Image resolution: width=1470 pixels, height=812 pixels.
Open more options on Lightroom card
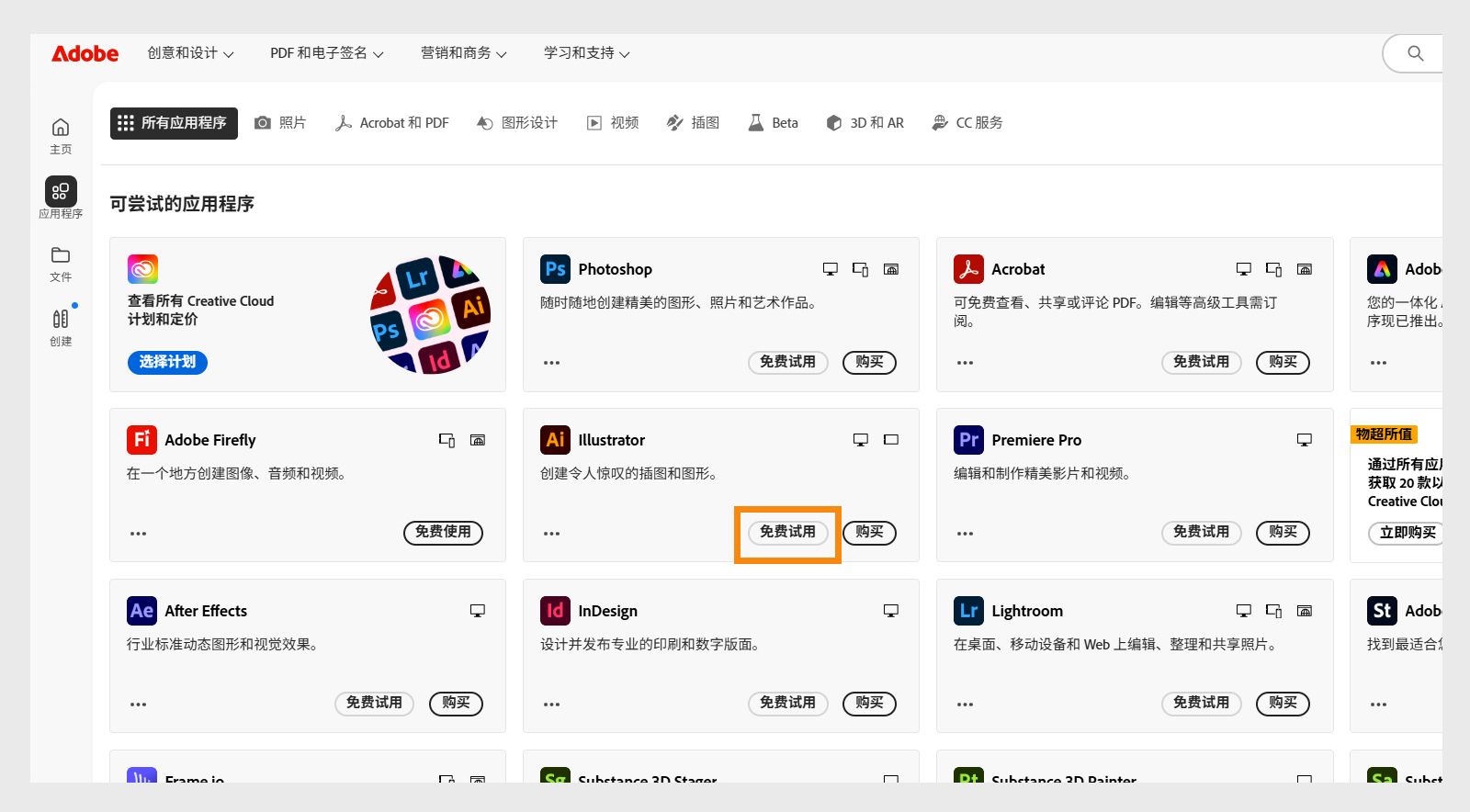965,705
